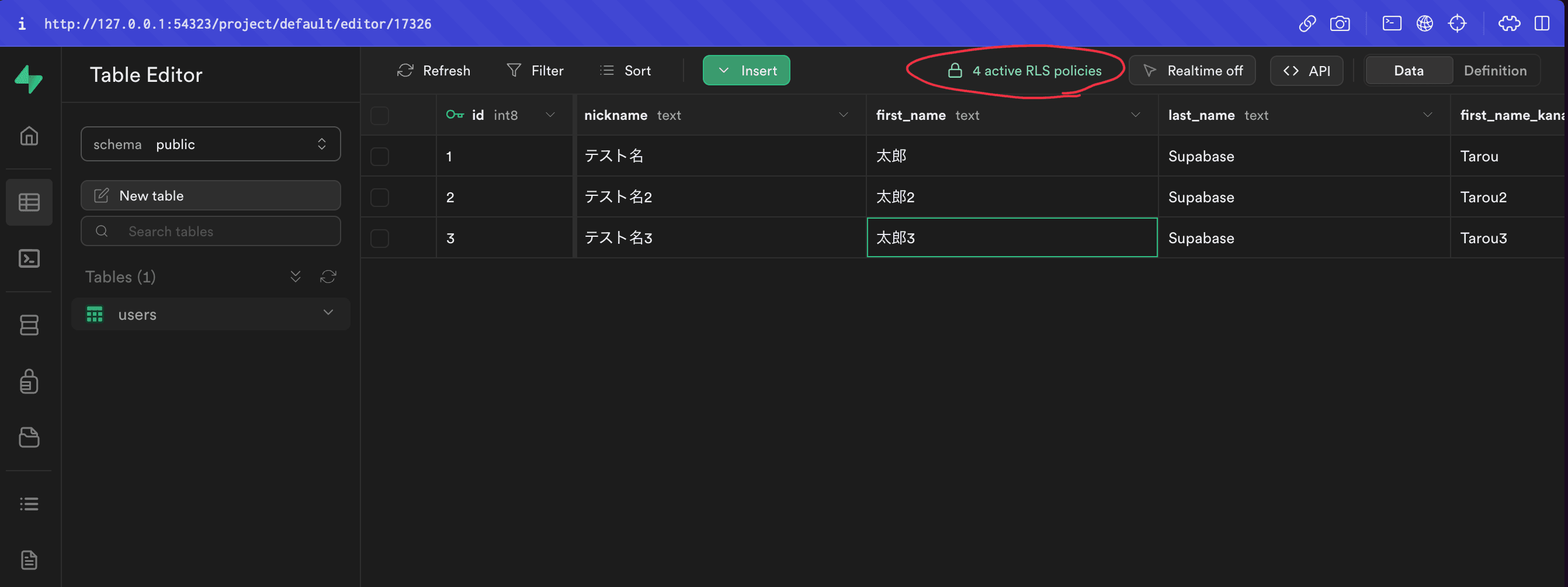Open the Logs list icon in sidebar

(x=29, y=503)
